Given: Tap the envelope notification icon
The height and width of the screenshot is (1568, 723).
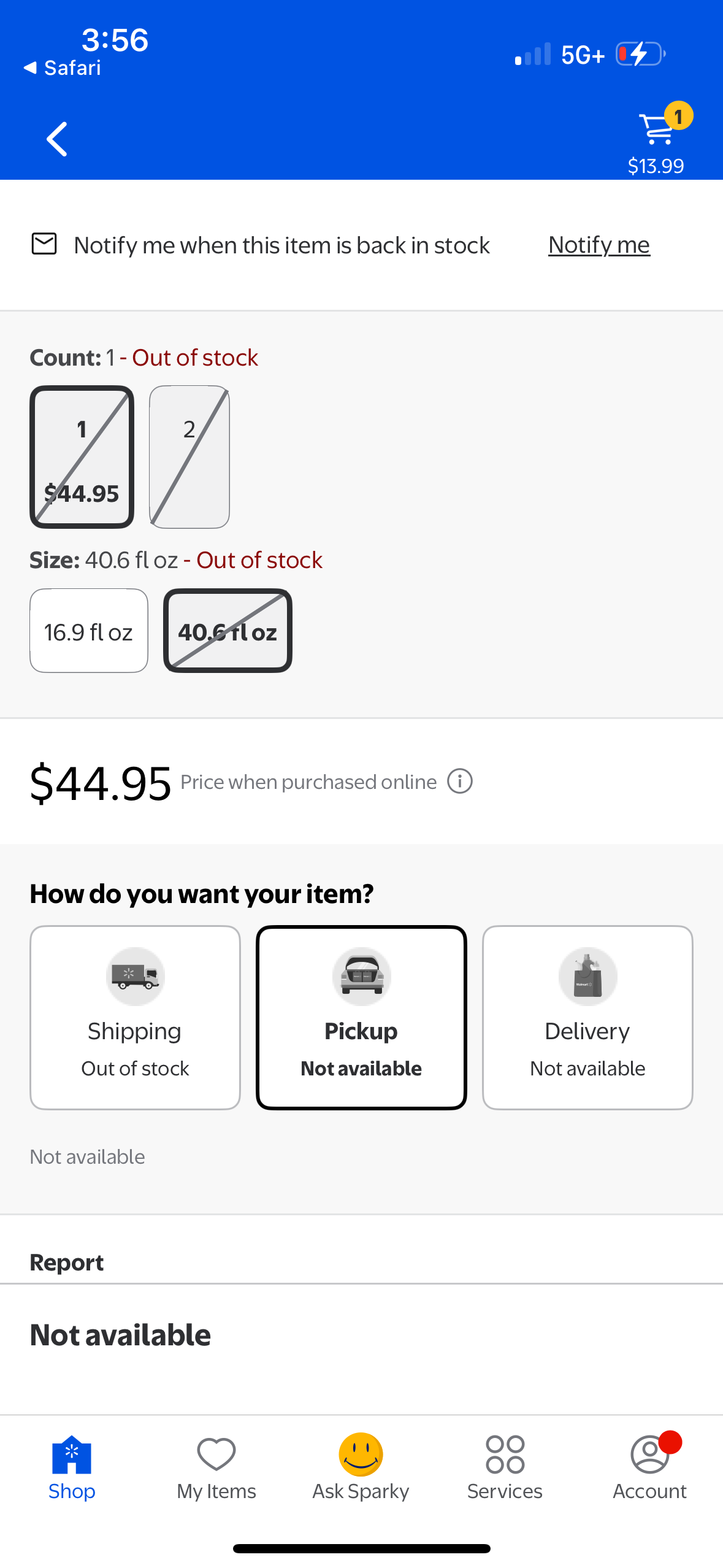Looking at the screenshot, I should (x=44, y=244).
